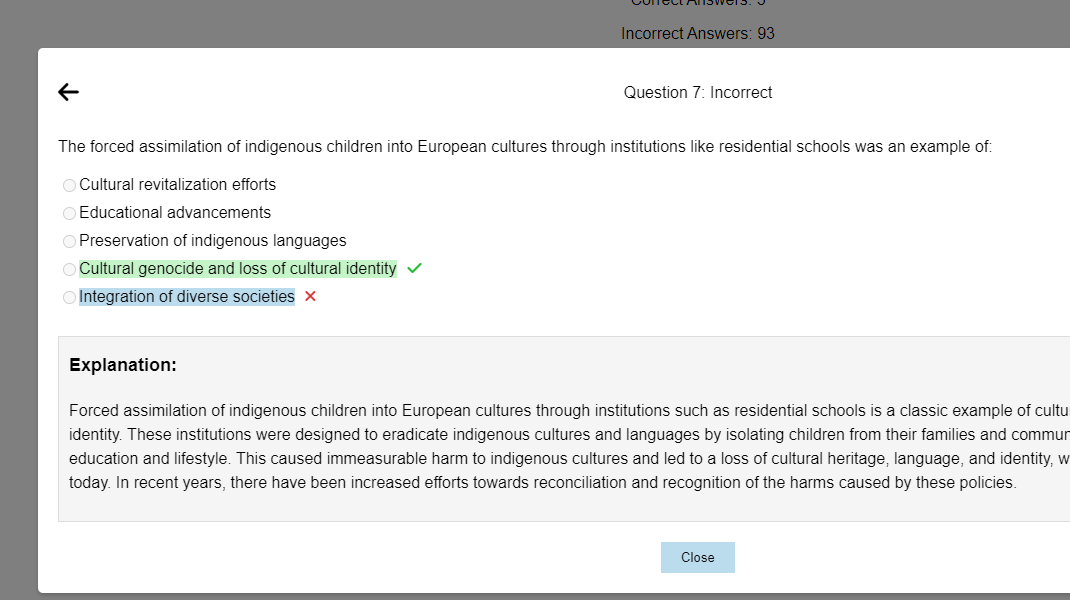Image resolution: width=1070 pixels, height=600 pixels.
Task: Click the 'Incorrect Answers: 93' text behind the dialog
Action: click(x=697, y=33)
